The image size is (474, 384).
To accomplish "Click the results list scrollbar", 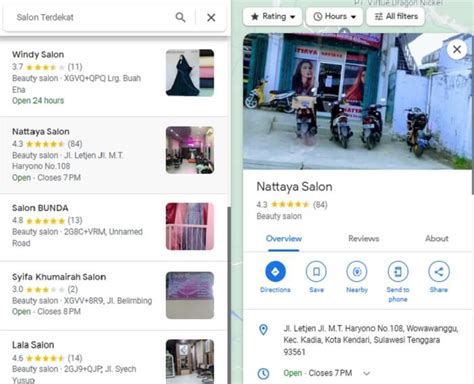I will click(229, 295).
